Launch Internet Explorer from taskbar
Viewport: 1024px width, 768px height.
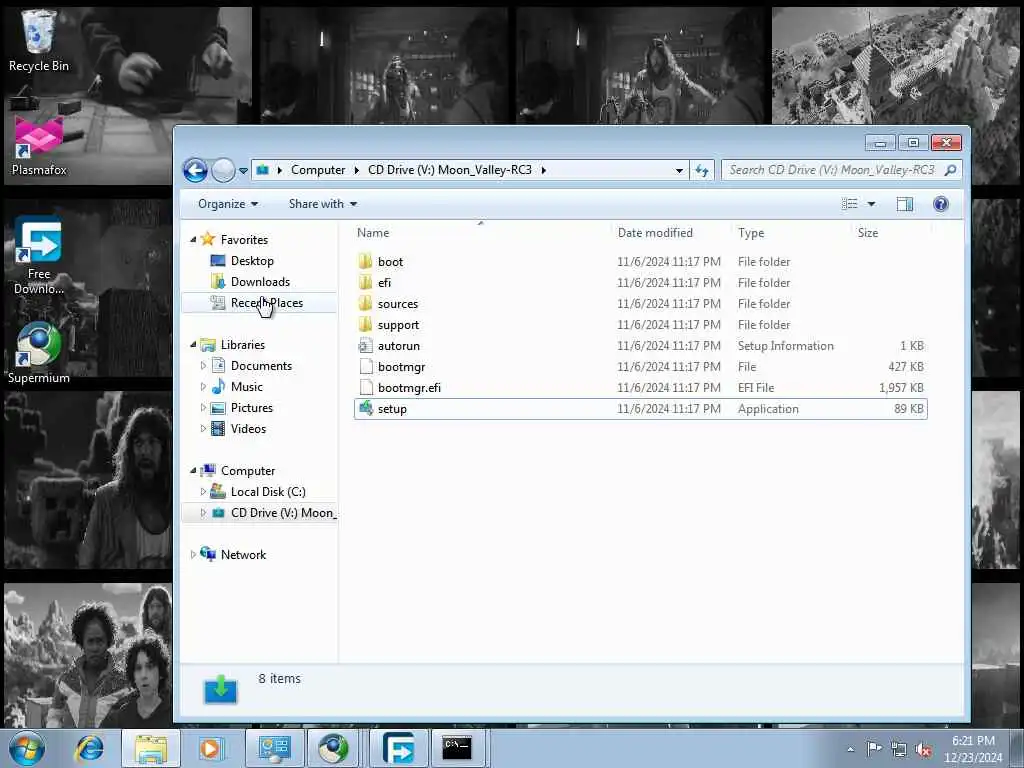[x=89, y=748]
